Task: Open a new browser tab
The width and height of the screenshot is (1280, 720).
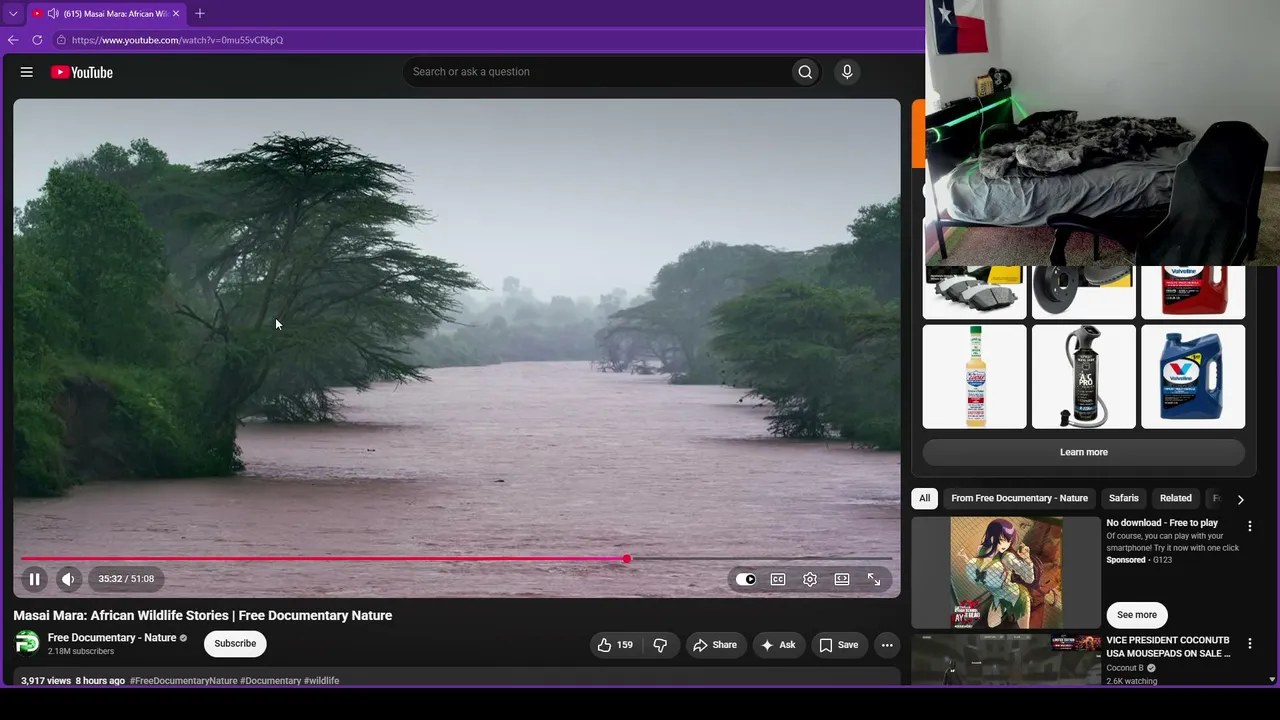Action: tap(200, 13)
